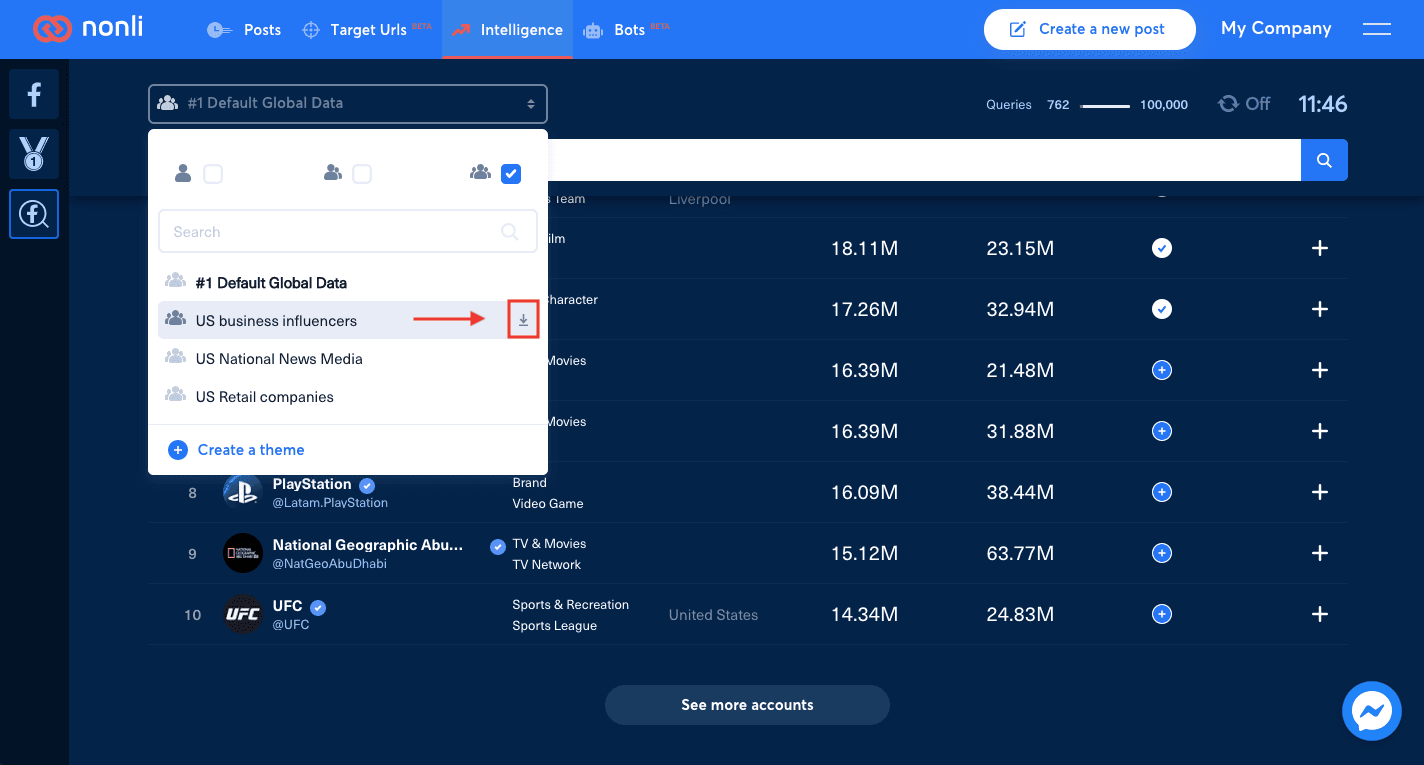This screenshot has width=1424, height=765.
Task: Click the Create a theme link
Action: click(237, 450)
